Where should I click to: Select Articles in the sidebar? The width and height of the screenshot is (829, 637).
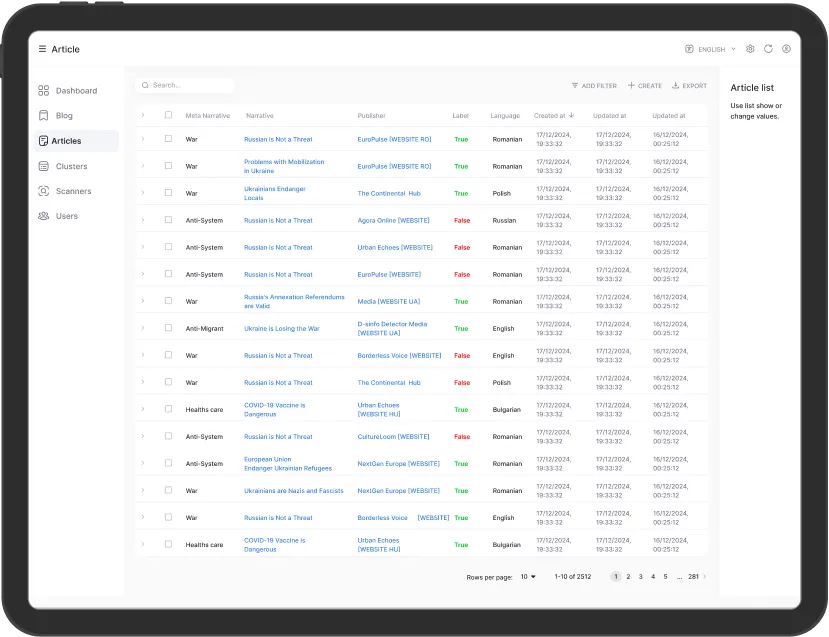76,141
